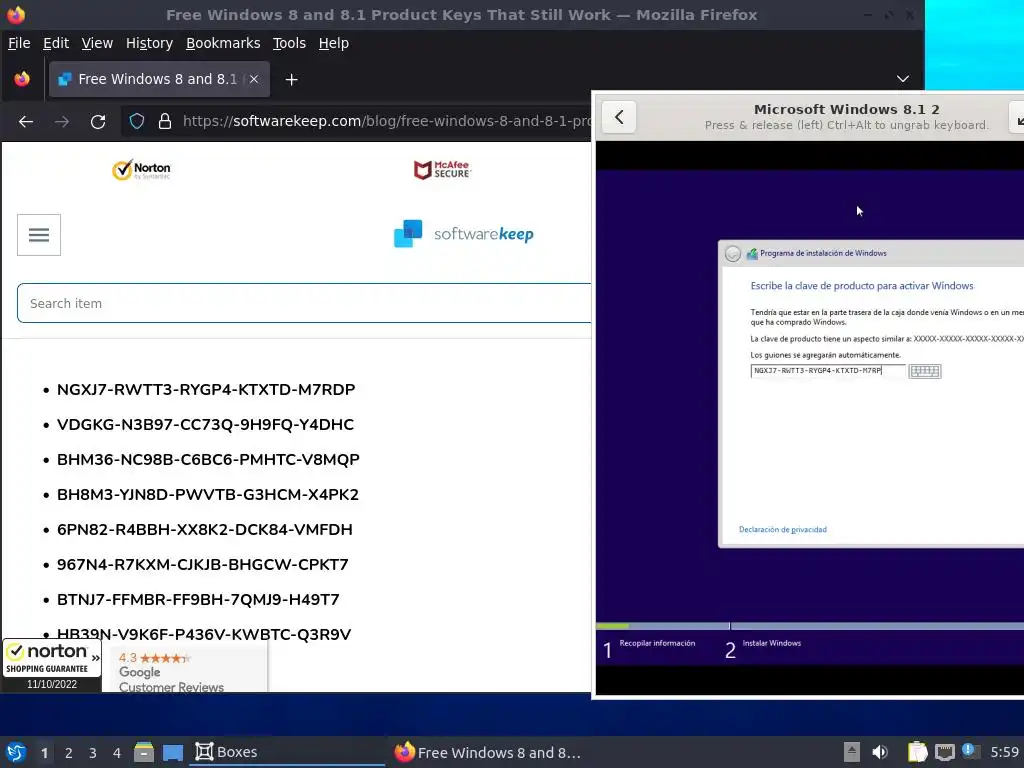Open the View menu
This screenshot has height=768, width=1024.
point(97,43)
